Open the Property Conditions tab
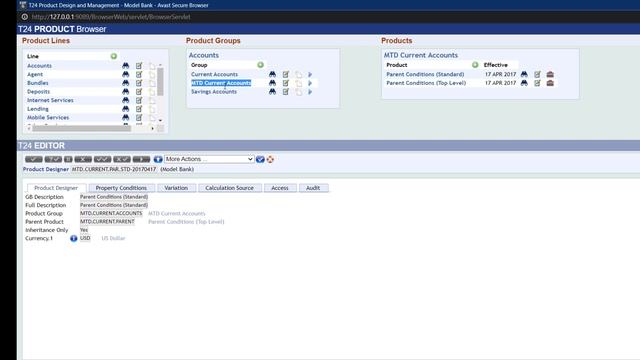The height and width of the screenshot is (360, 640). coord(121,188)
